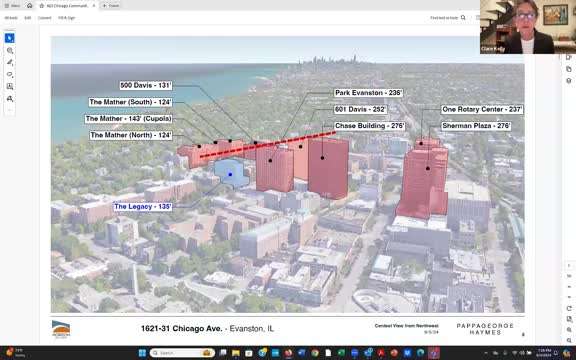Click the Windows taskbar Search box
The width and height of the screenshot is (576, 360).
(182, 353)
